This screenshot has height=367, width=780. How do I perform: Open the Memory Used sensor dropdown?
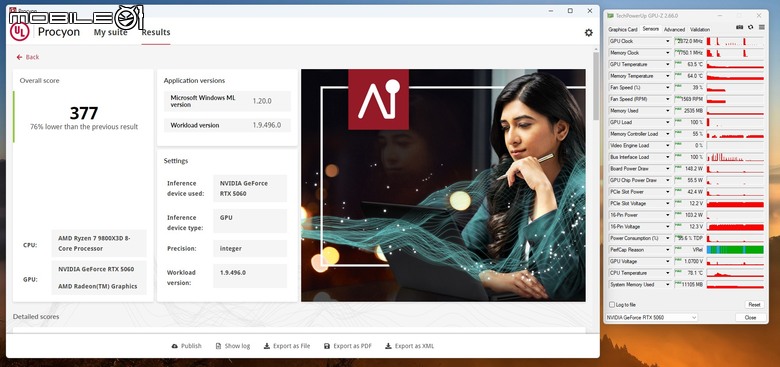(x=668, y=111)
